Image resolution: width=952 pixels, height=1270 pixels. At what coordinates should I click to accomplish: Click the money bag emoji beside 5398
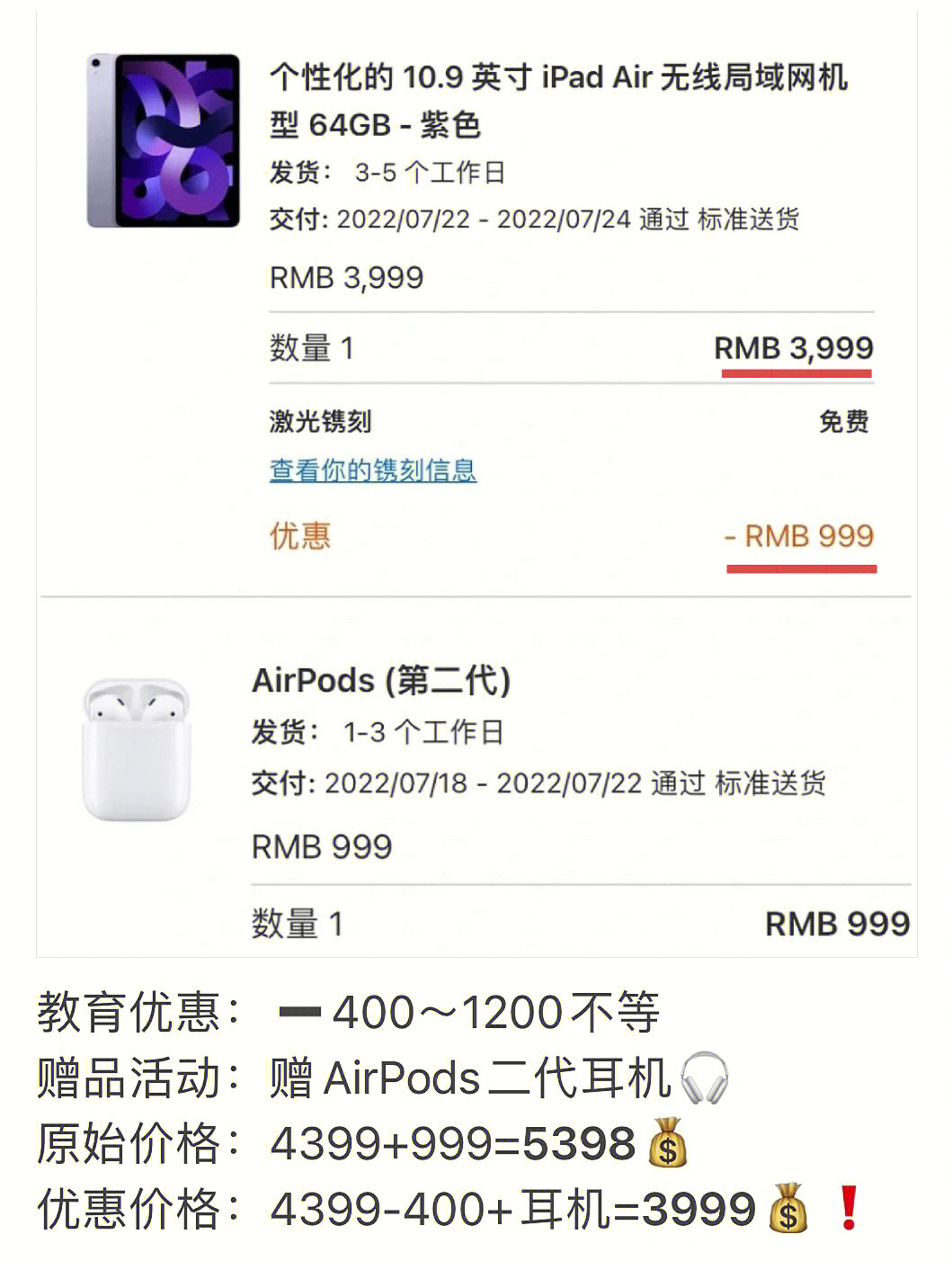coord(667,1143)
